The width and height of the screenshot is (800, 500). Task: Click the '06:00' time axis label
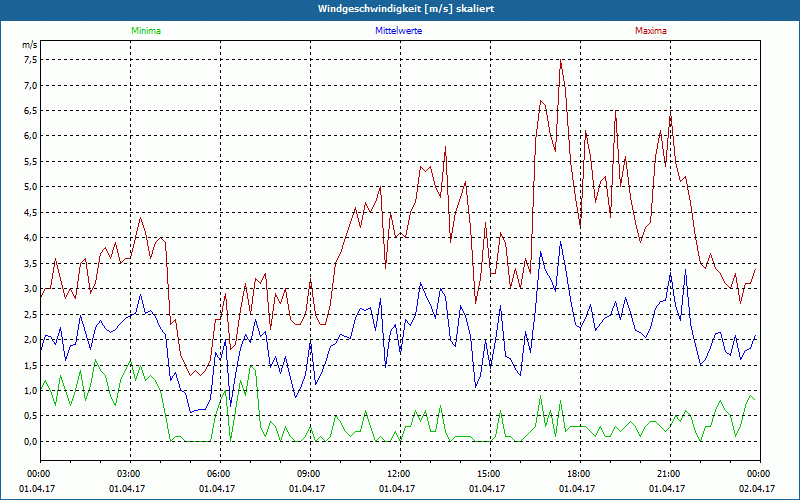click(x=220, y=474)
